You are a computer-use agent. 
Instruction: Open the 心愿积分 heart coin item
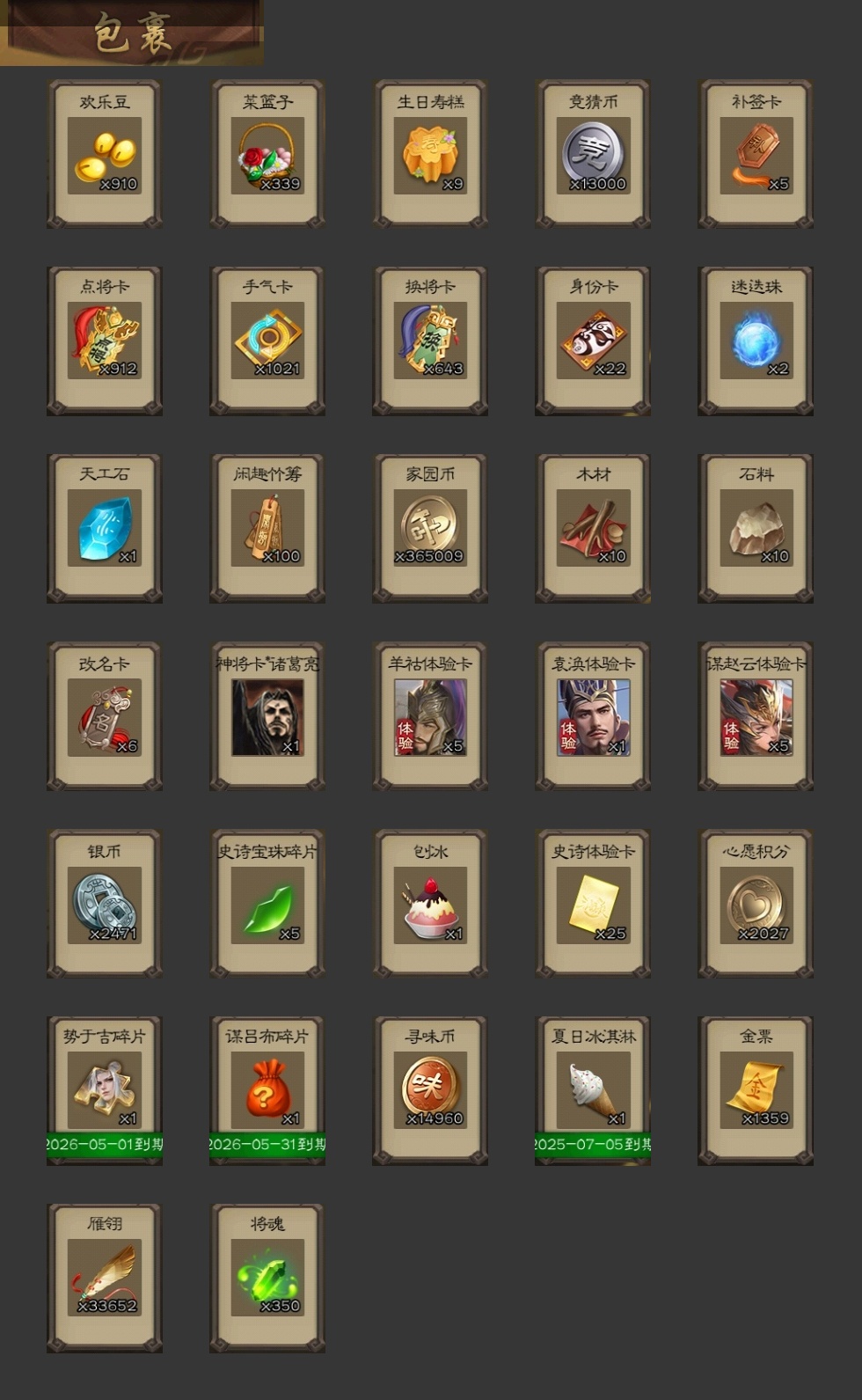(x=756, y=903)
